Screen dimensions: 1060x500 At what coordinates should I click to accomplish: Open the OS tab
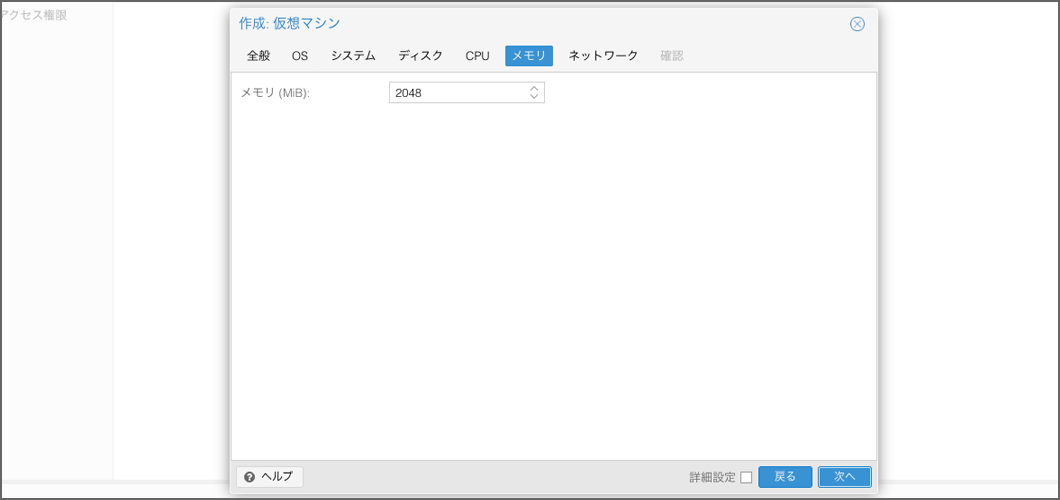coord(300,56)
